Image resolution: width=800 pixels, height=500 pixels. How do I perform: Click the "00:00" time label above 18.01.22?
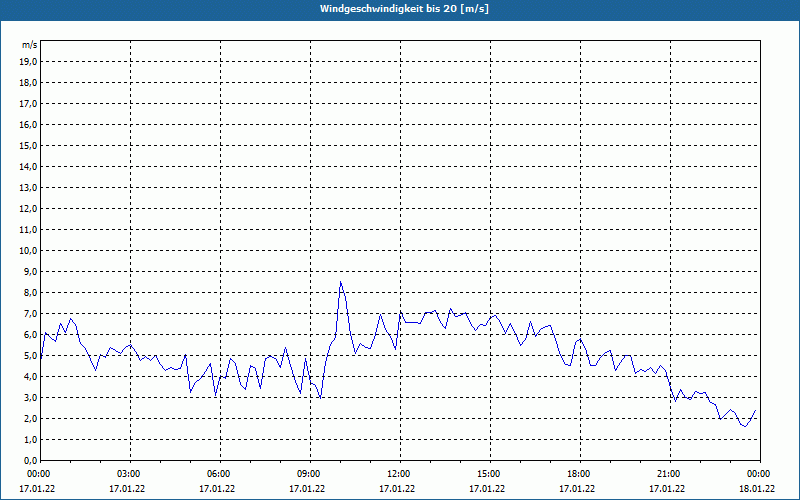(x=760, y=474)
